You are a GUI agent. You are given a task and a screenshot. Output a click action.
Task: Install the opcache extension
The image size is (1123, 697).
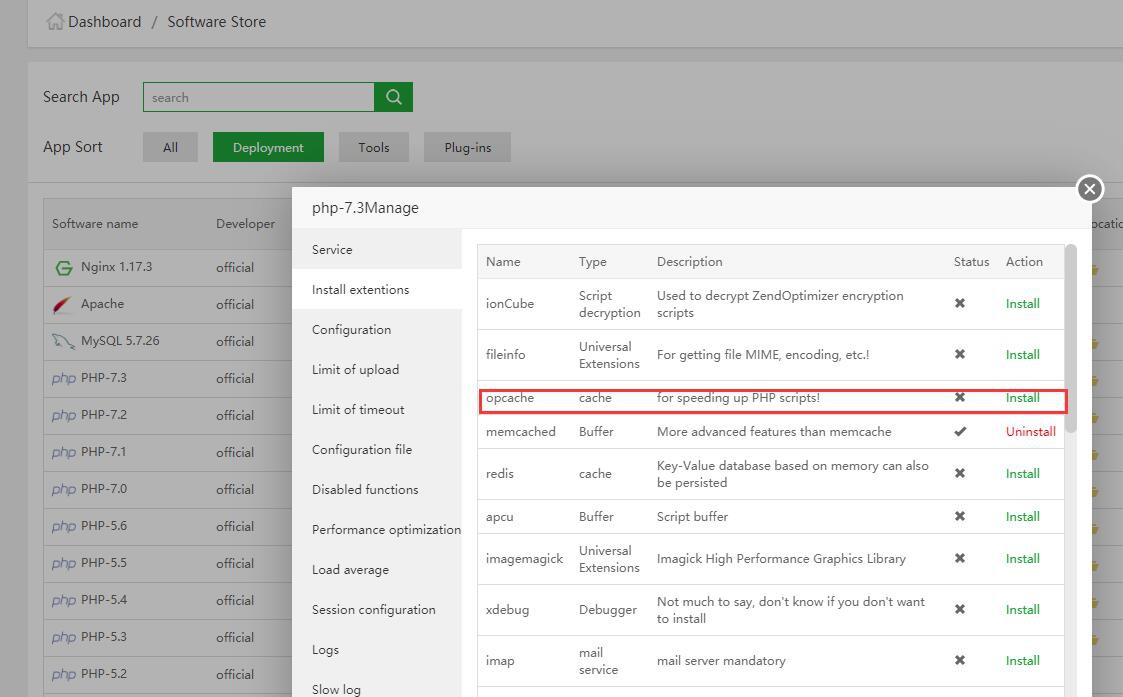(1022, 397)
